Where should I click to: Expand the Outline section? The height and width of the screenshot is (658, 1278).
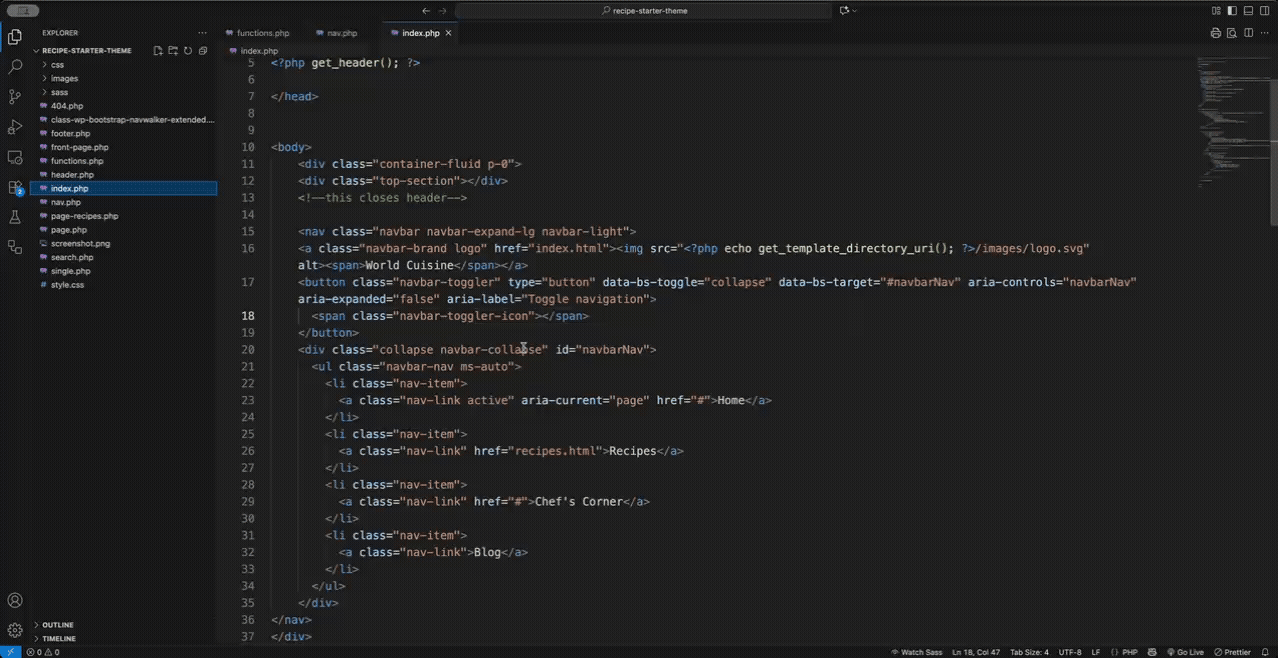tap(58, 625)
